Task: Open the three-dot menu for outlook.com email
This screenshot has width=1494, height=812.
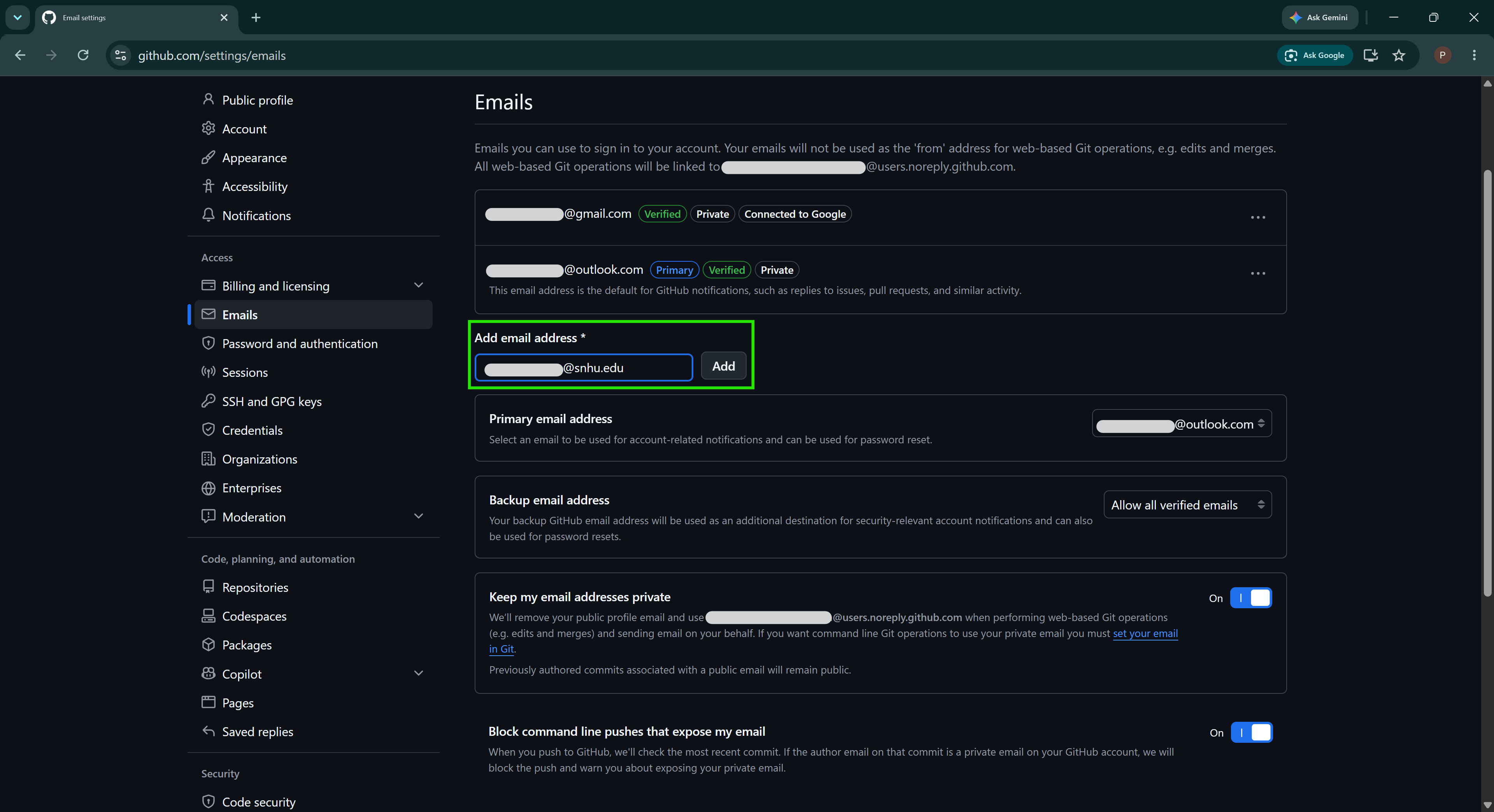Action: tap(1257, 273)
